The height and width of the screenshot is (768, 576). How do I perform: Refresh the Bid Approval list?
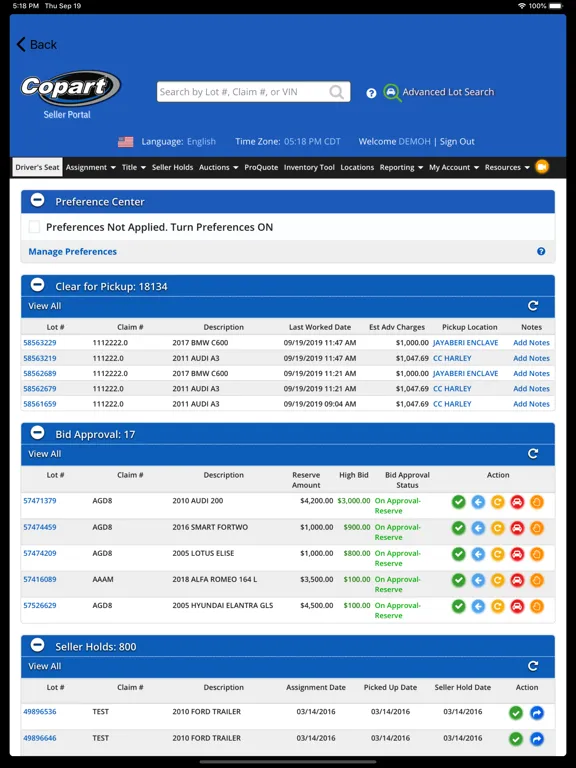pyautogui.click(x=533, y=454)
